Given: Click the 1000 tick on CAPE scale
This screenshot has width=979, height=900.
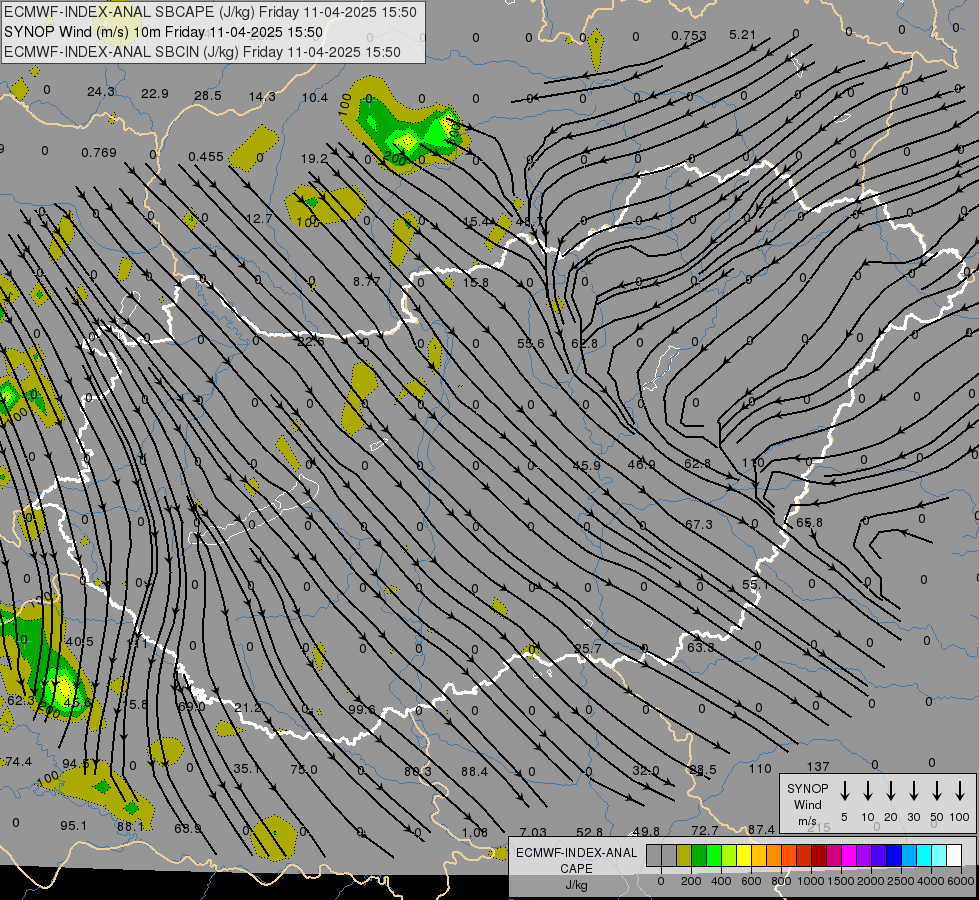Looking at the screenshot, I should pos(810,881).
